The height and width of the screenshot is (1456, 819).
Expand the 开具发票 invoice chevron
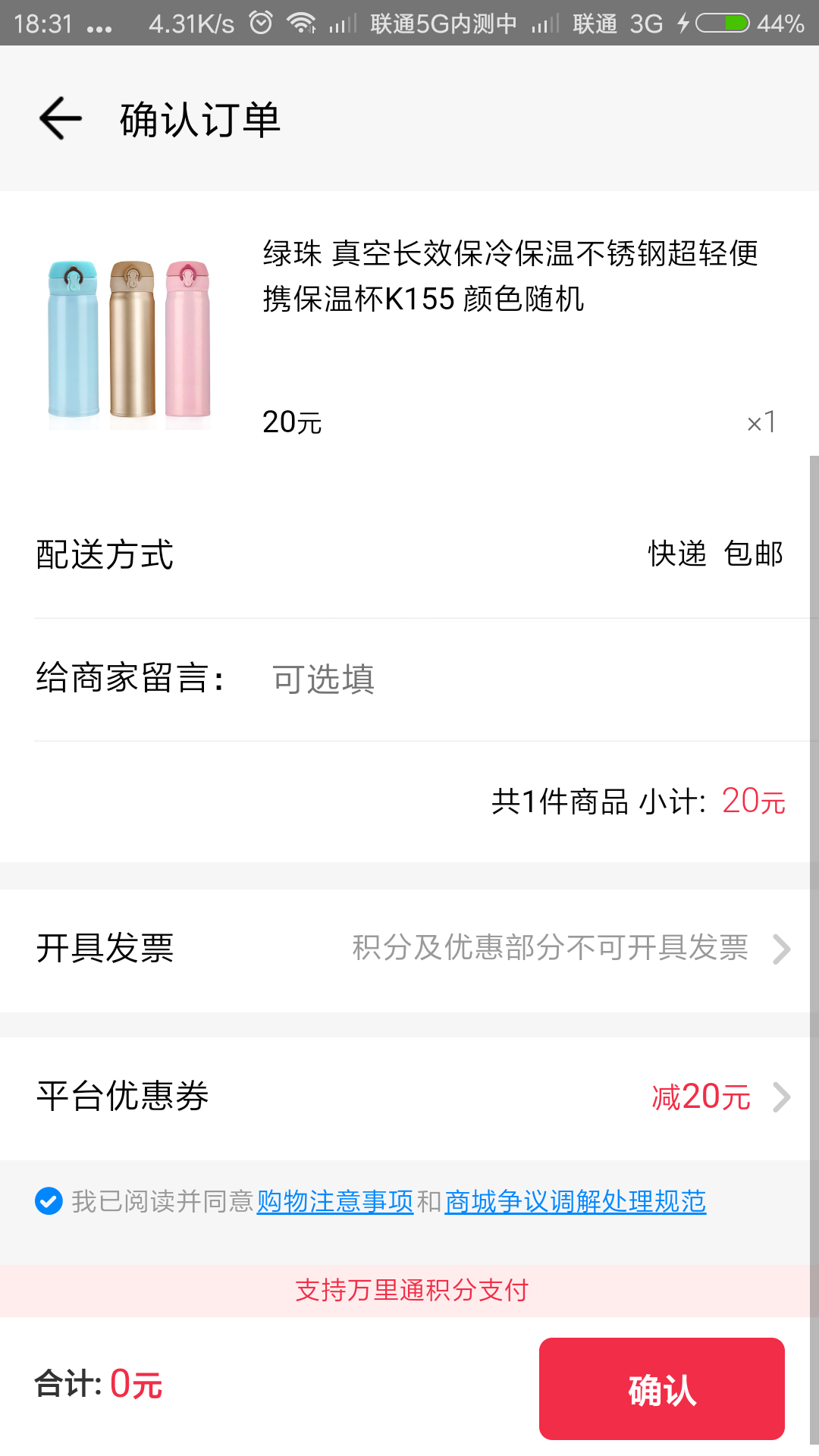click(782, 949)
